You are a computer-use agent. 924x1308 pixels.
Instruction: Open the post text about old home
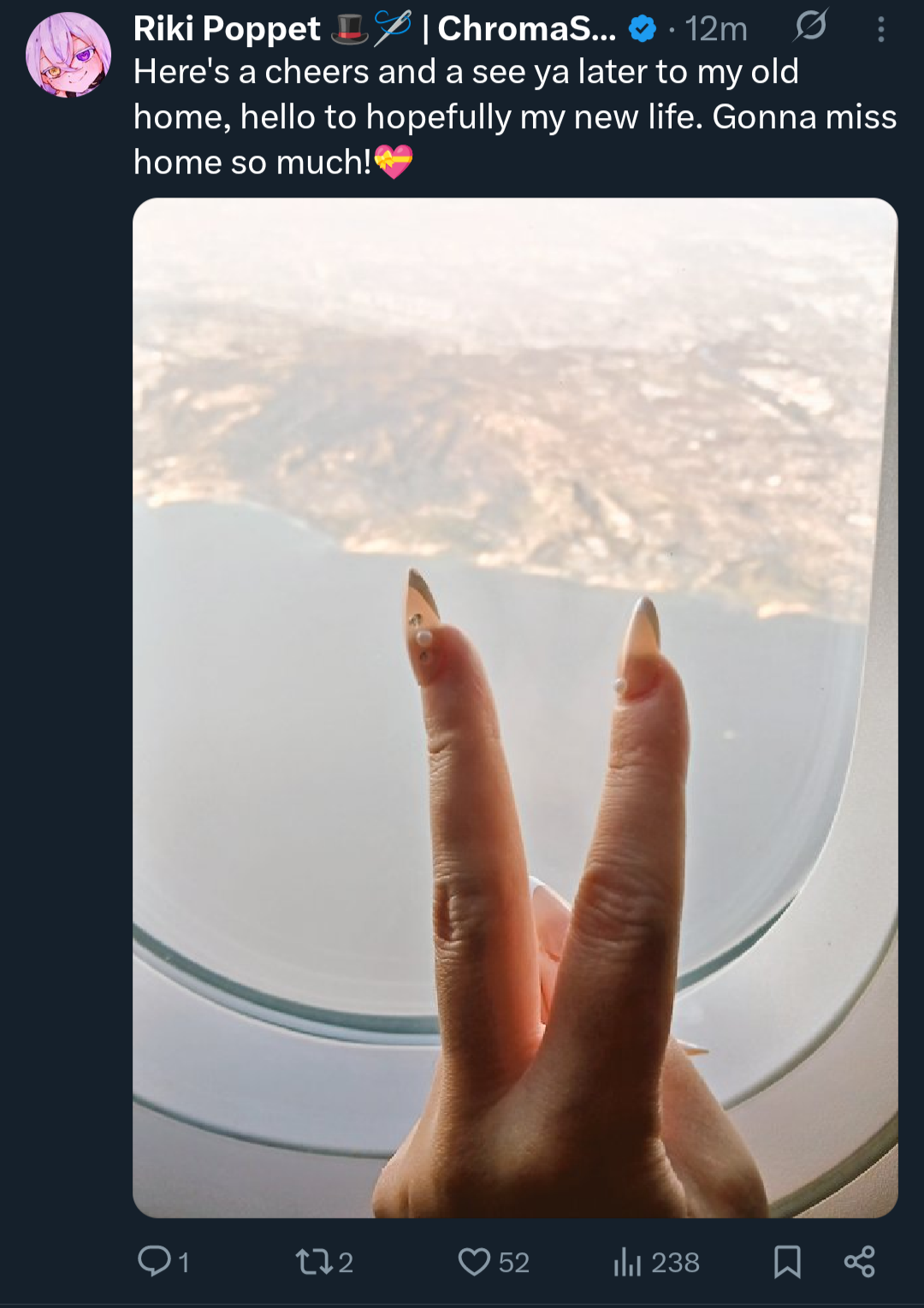[515, 116]
